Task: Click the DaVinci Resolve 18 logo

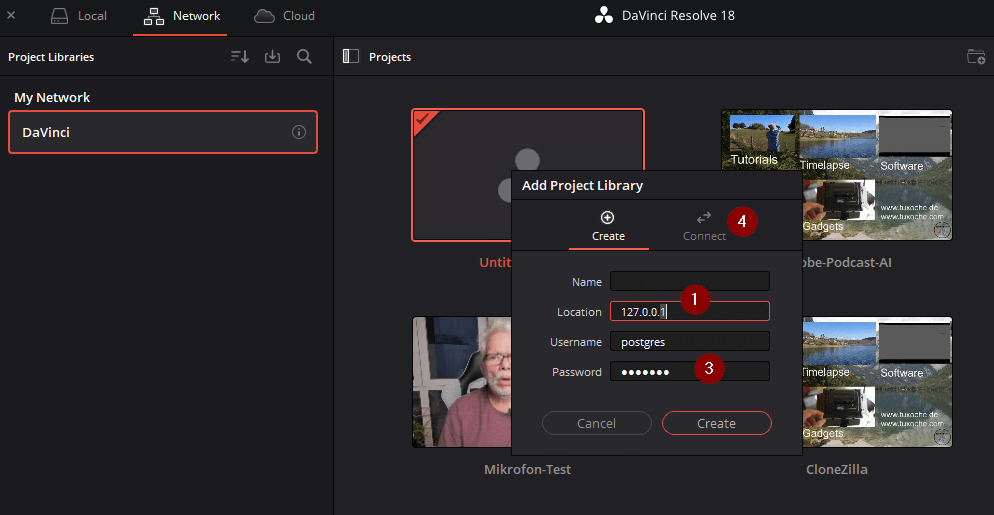Action: pos(604,16)
